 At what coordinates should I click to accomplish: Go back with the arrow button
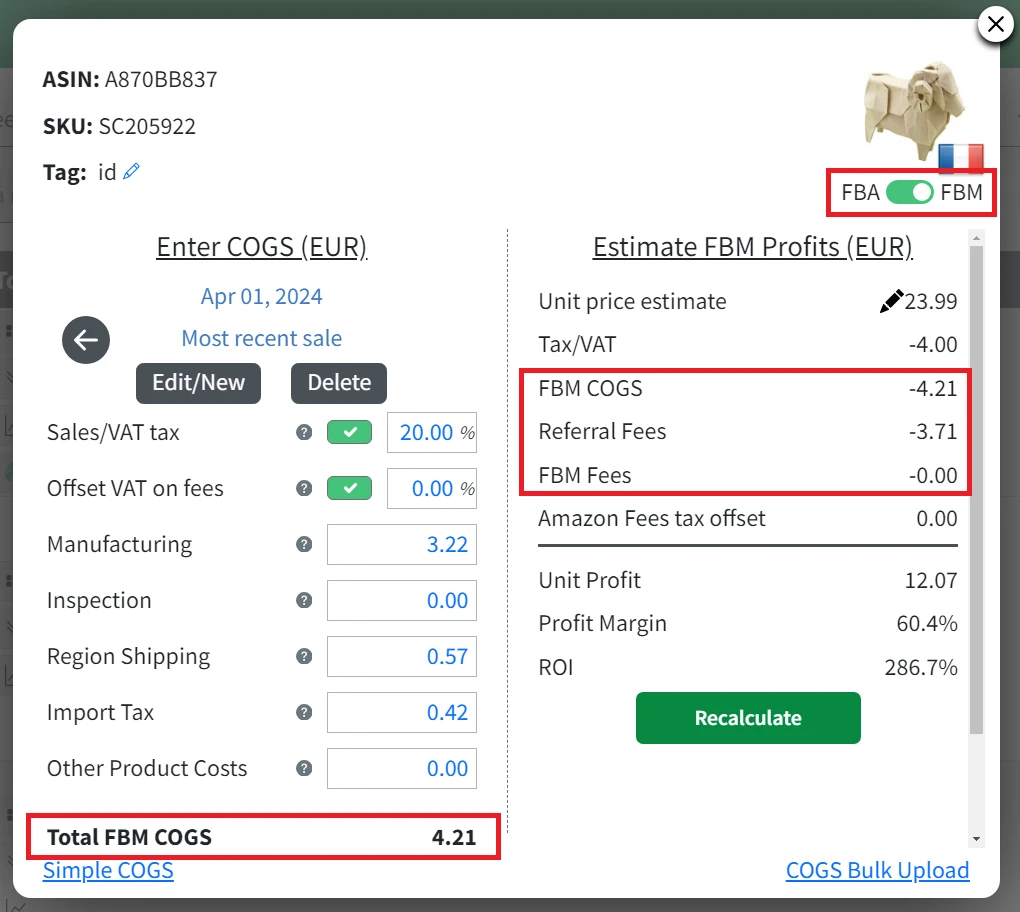86,340
